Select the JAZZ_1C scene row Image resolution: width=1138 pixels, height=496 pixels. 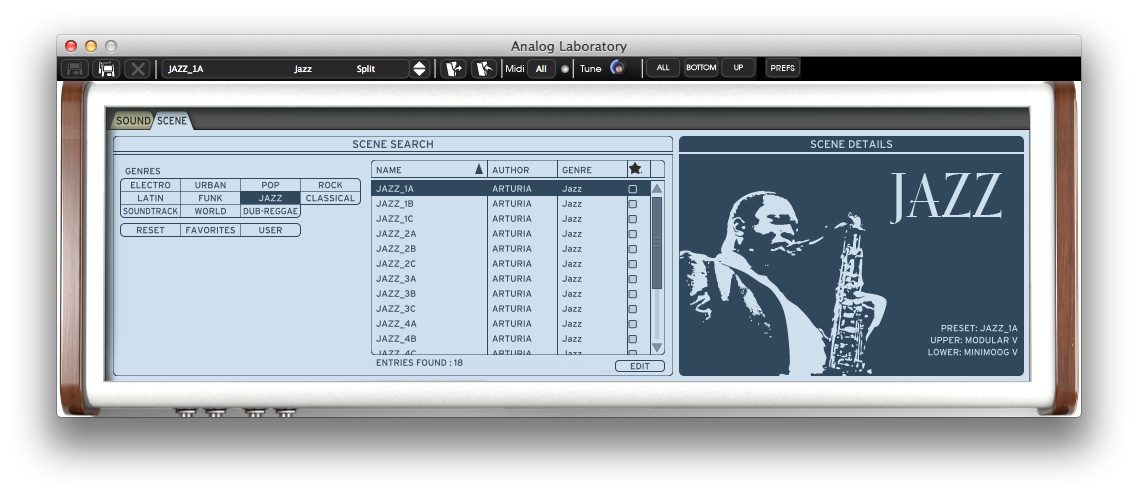[510, 219]
